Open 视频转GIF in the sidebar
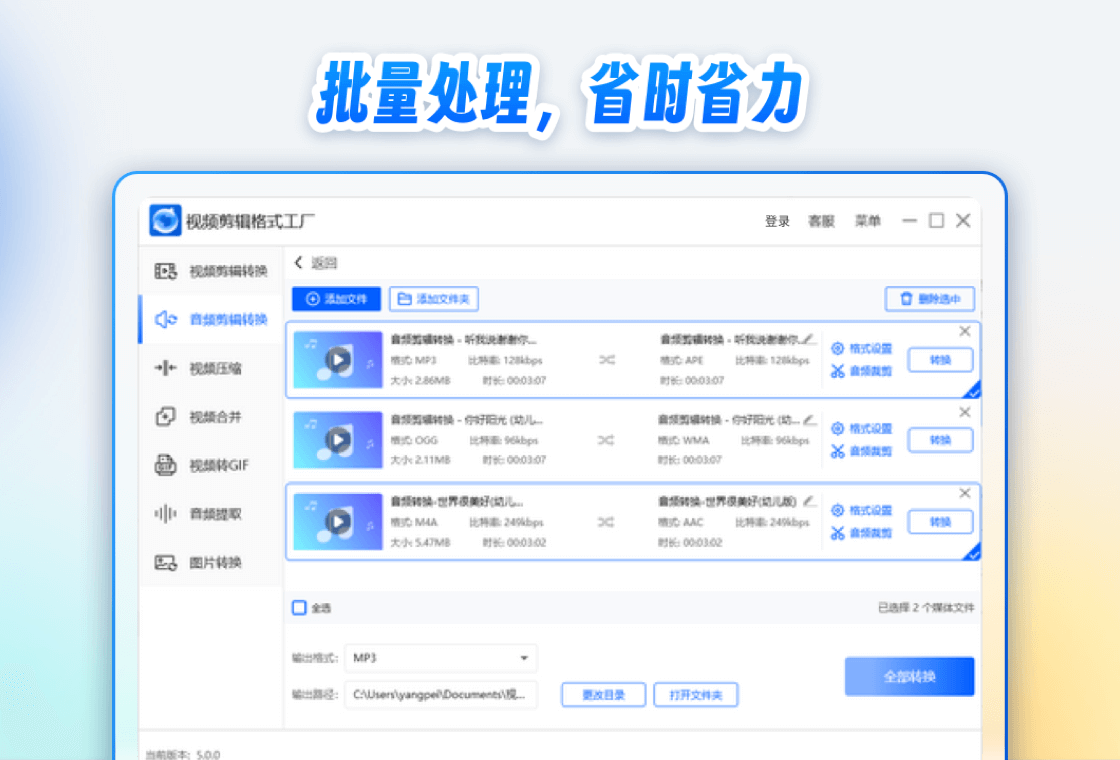Viewport: 1120px width, 760px height. click(x=211, y=465)
